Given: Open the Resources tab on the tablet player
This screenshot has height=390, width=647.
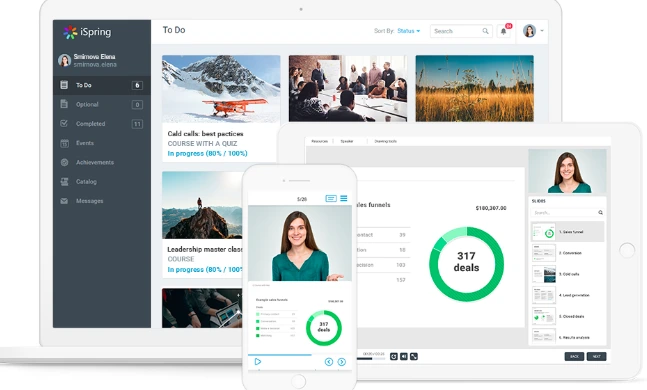Looking at the screenshot, I should click(x=319, y=141).
